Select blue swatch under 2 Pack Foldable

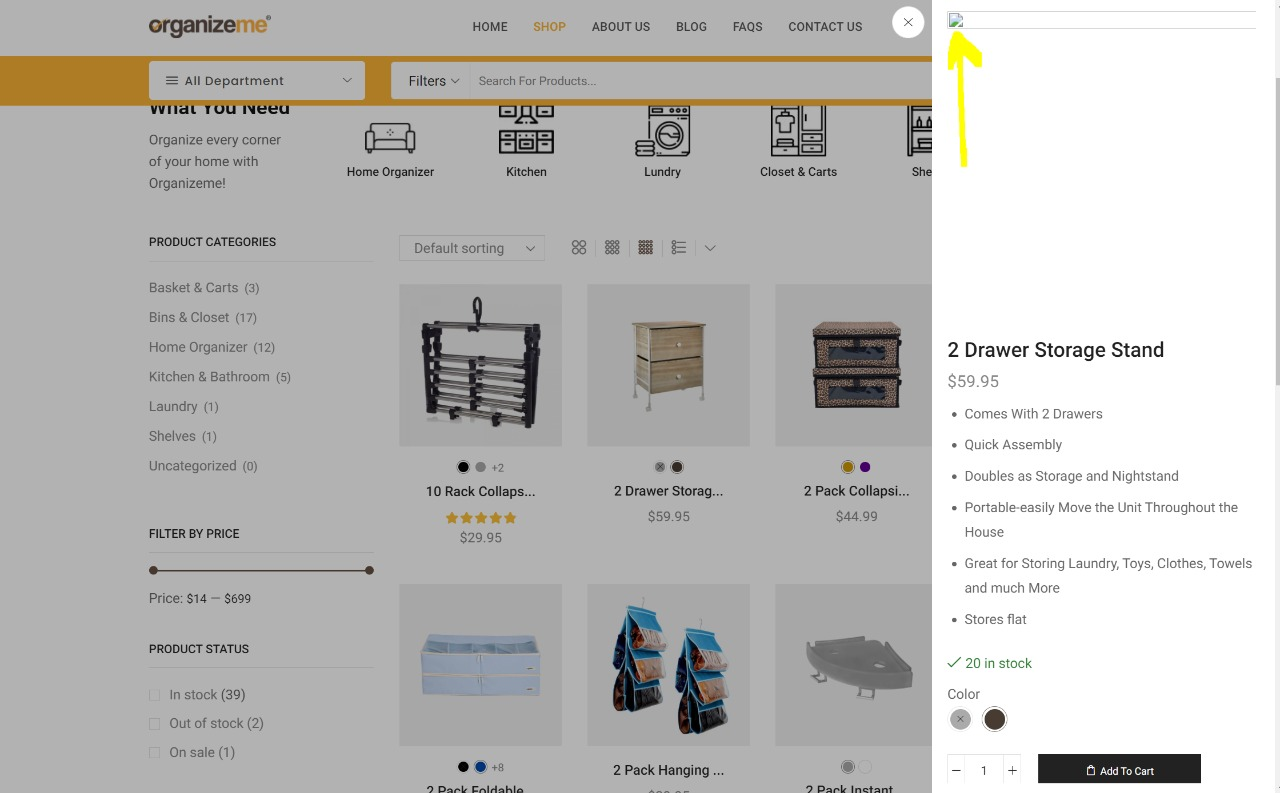click(x=480, y=767)
